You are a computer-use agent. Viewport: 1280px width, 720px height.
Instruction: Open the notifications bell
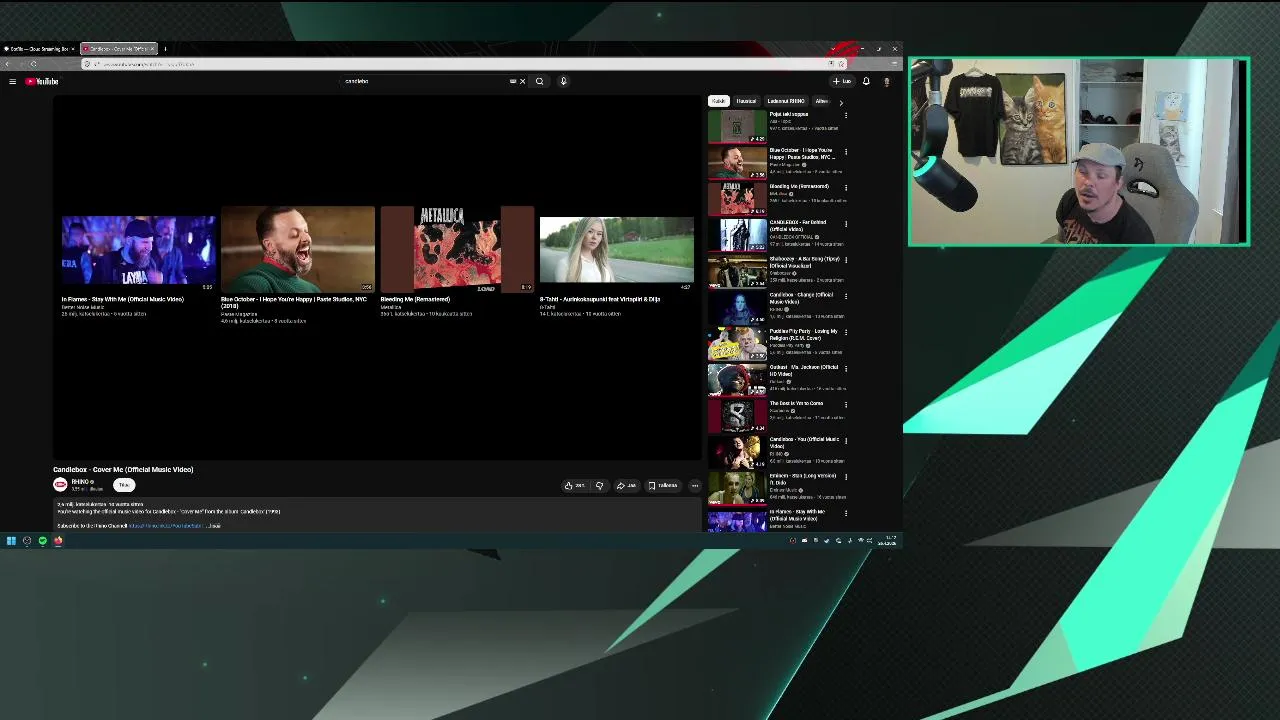[866, 81]
